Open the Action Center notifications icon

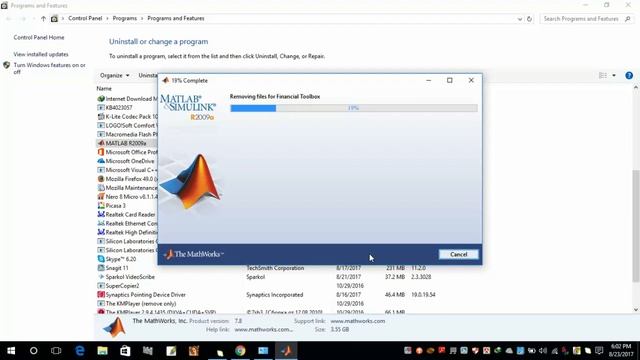click(599, 351)
